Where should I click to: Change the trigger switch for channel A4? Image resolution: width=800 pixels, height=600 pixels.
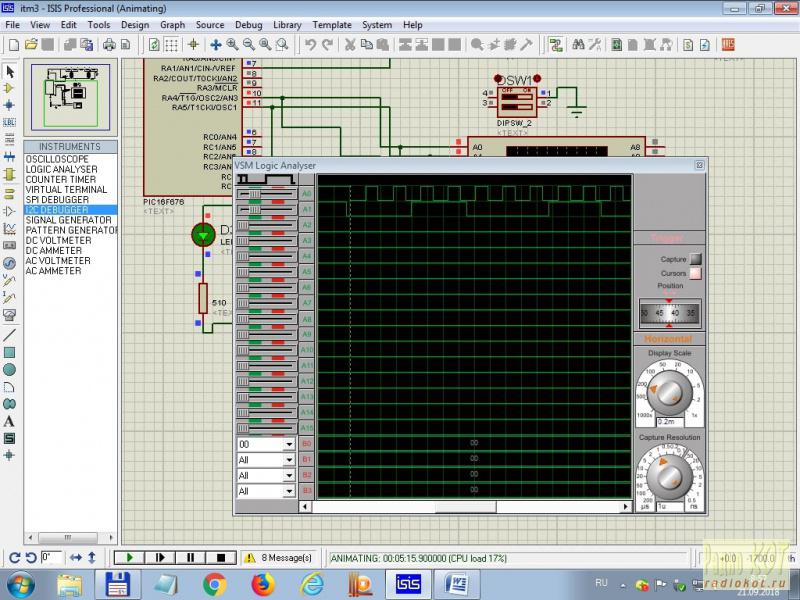click(x=266, y=257)
